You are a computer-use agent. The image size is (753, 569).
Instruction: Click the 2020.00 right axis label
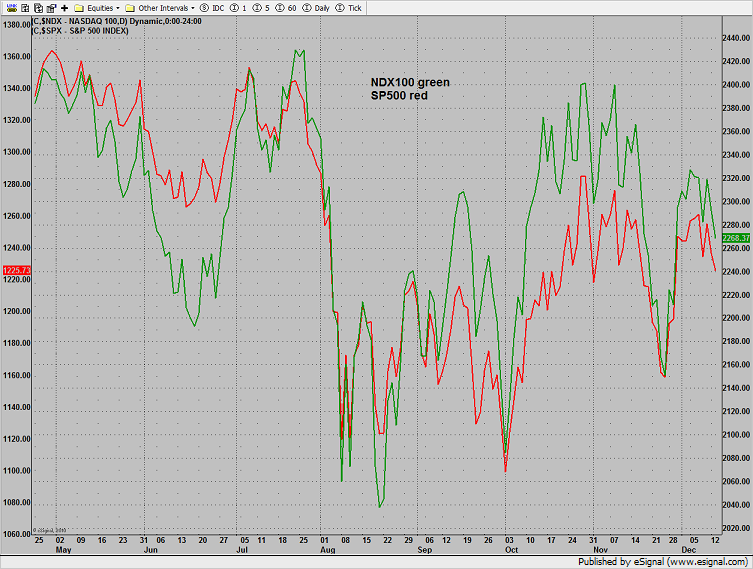tap(736, 528)
